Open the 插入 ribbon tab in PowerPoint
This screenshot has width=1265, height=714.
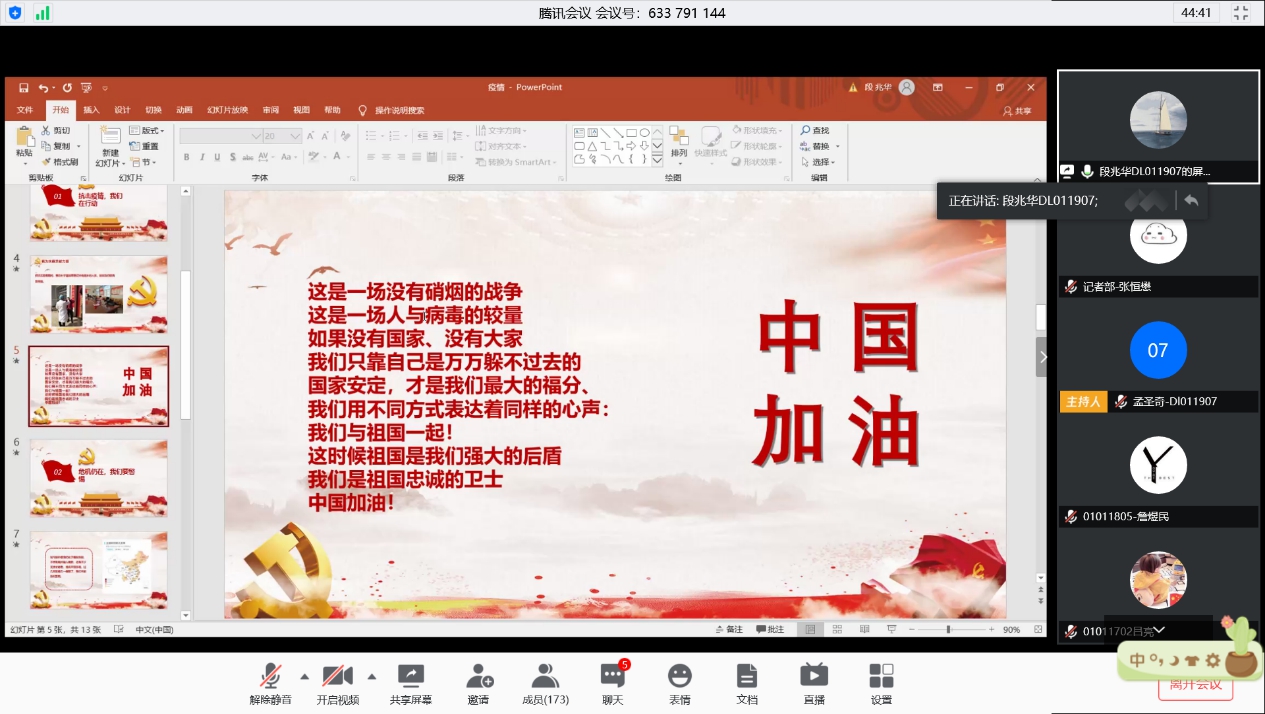coord(91,110)
